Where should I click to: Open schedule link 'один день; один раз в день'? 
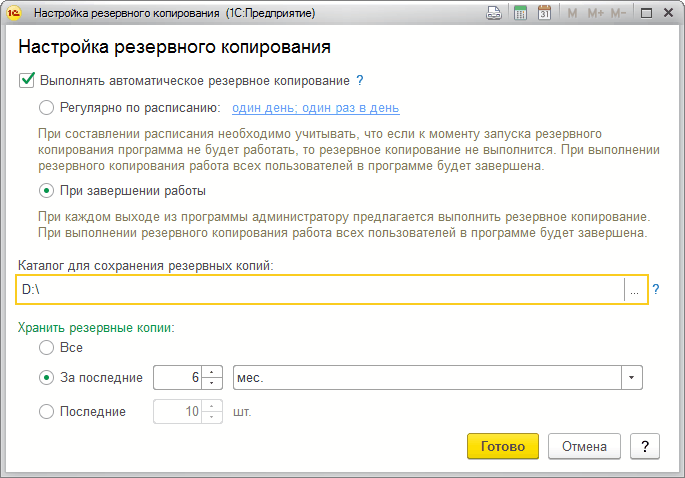point(316,108)
